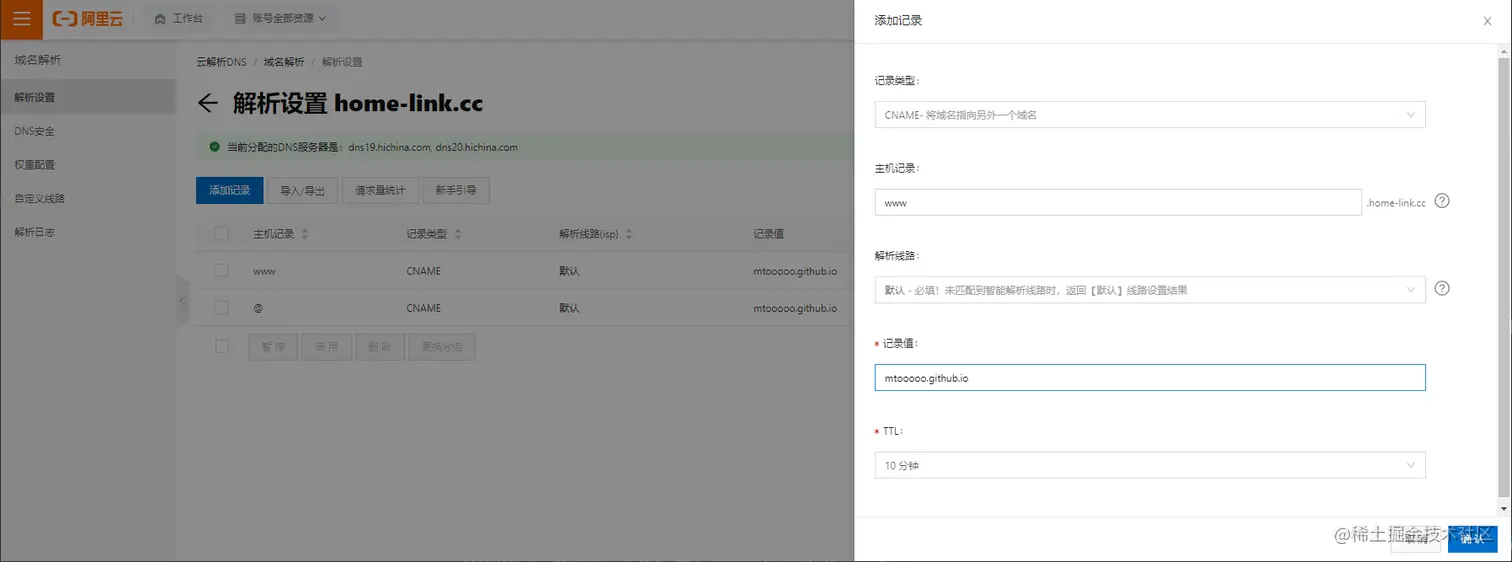The image size is (1512, 562).
Task: Click mtooooo.github.io value in the @ row
Action: click(x=795, y=308)
